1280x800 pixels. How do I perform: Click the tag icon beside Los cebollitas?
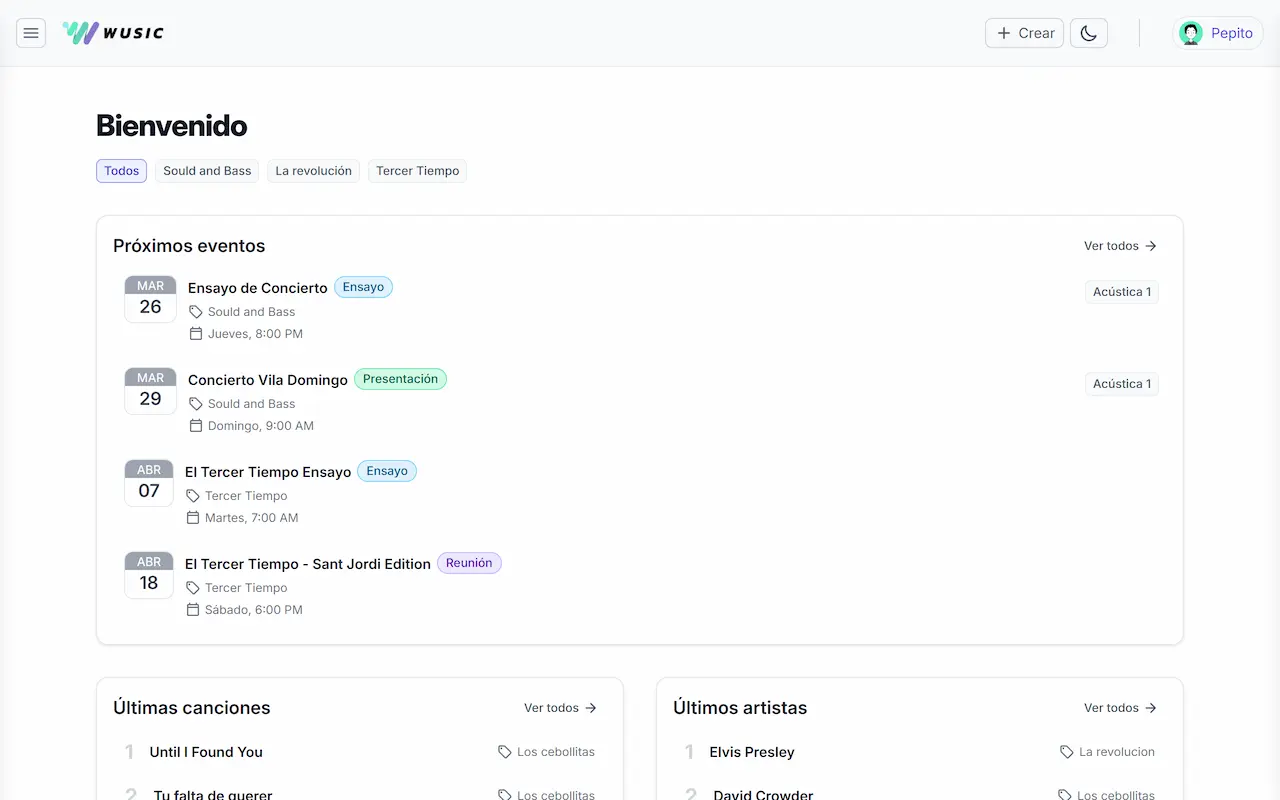tap(502, 751)
